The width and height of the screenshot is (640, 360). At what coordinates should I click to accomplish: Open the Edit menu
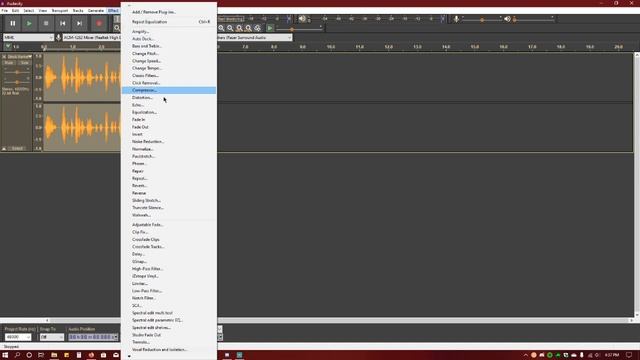16,11
